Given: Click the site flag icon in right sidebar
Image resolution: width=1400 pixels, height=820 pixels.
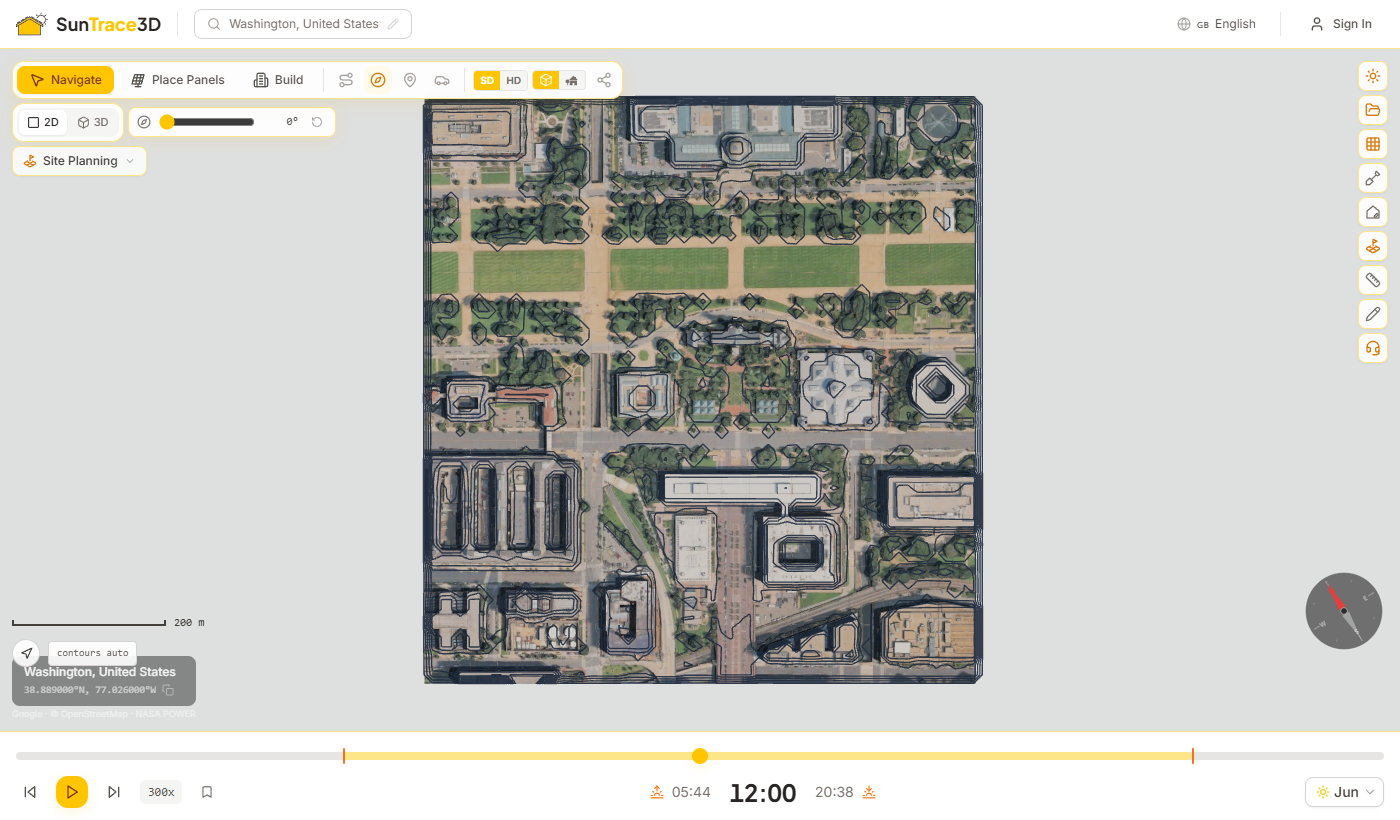Looking at the screenshot, I should click(x=1373, y=246).
